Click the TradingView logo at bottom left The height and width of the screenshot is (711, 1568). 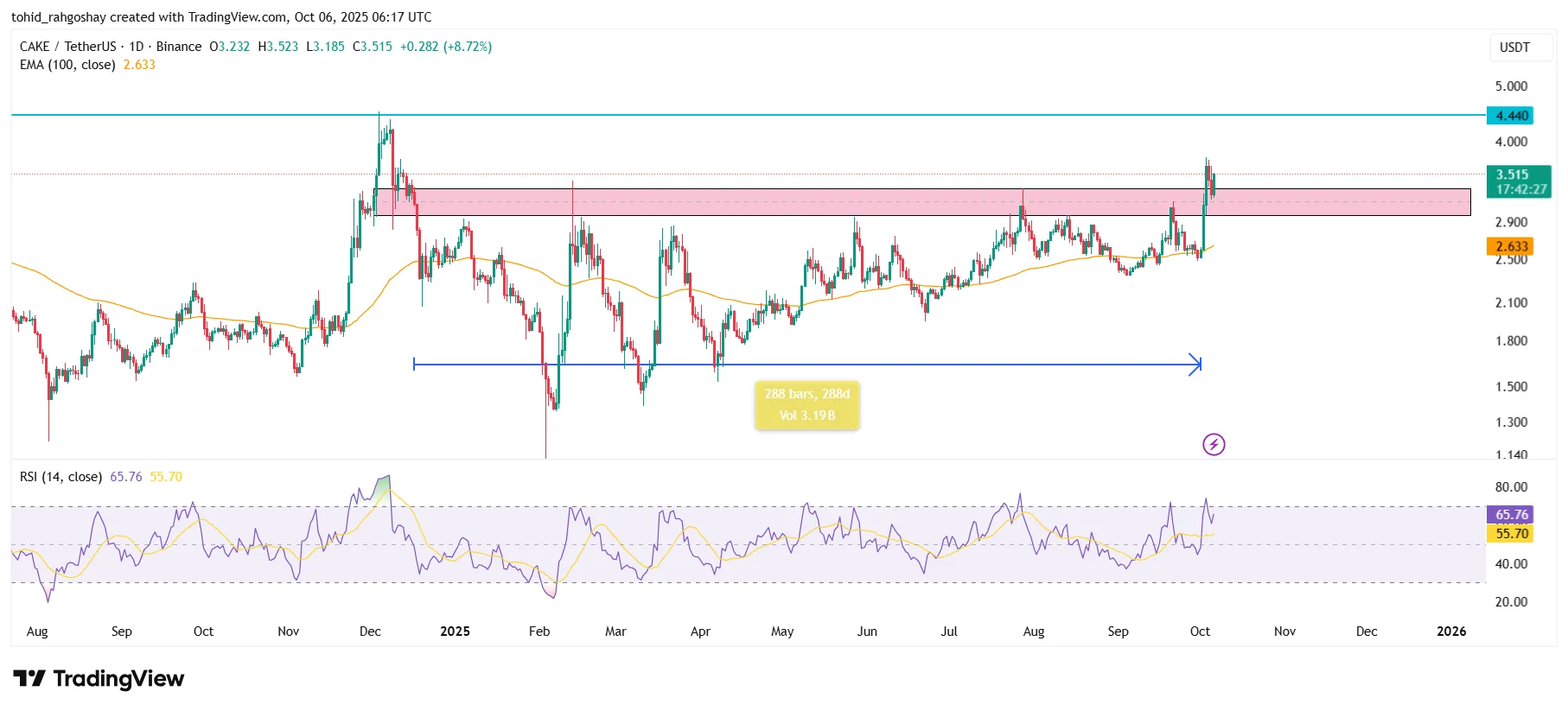(x=99, y=679)
